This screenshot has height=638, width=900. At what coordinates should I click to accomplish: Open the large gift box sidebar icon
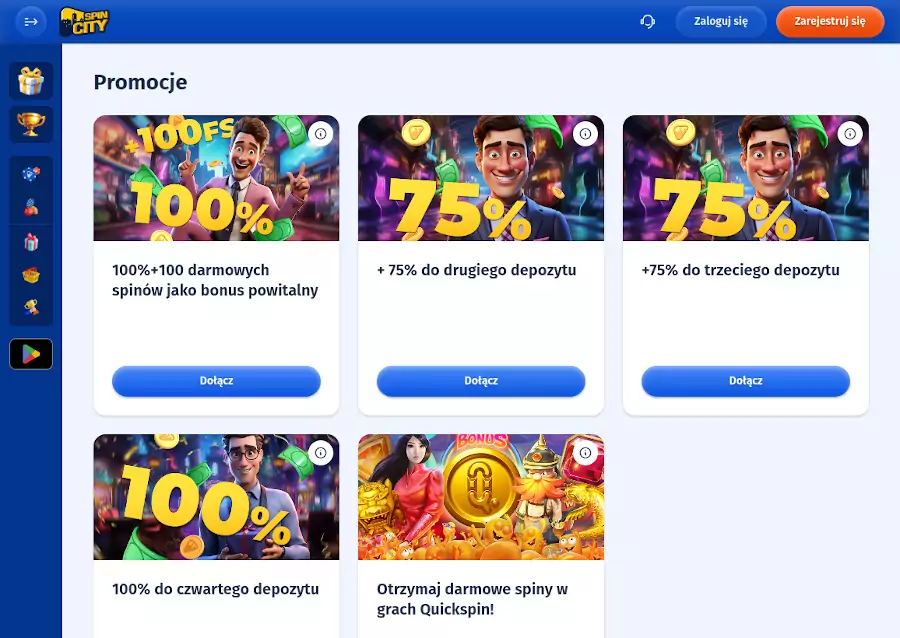(31, 81)
